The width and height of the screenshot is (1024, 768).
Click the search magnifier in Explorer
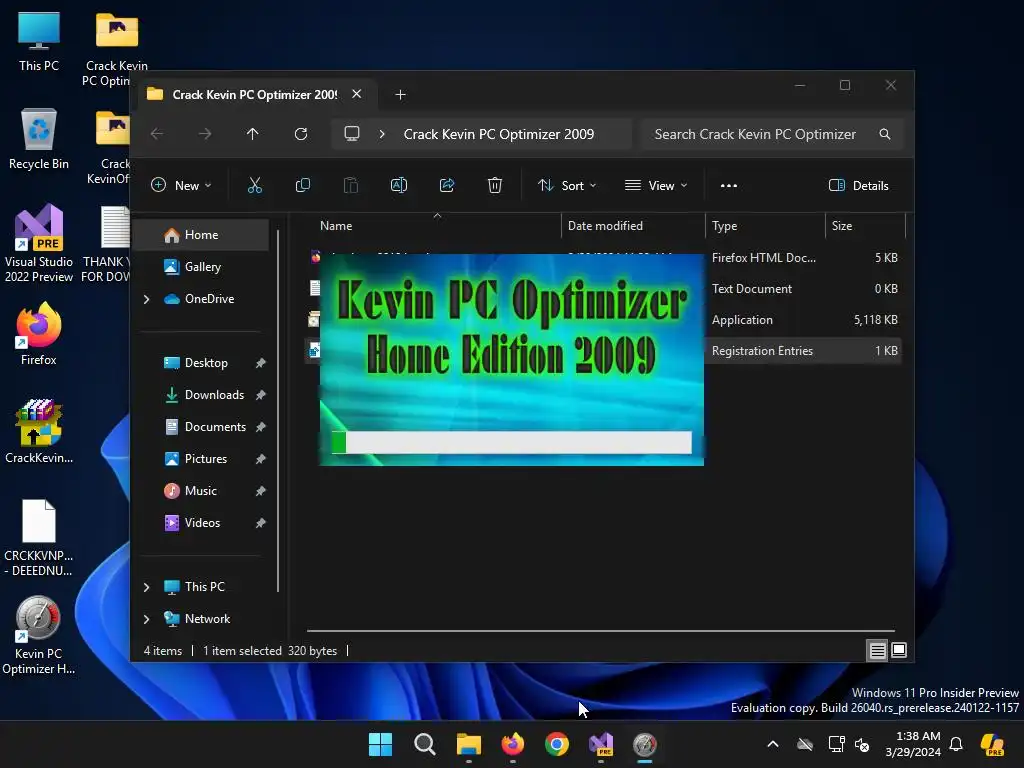(885, 134)
